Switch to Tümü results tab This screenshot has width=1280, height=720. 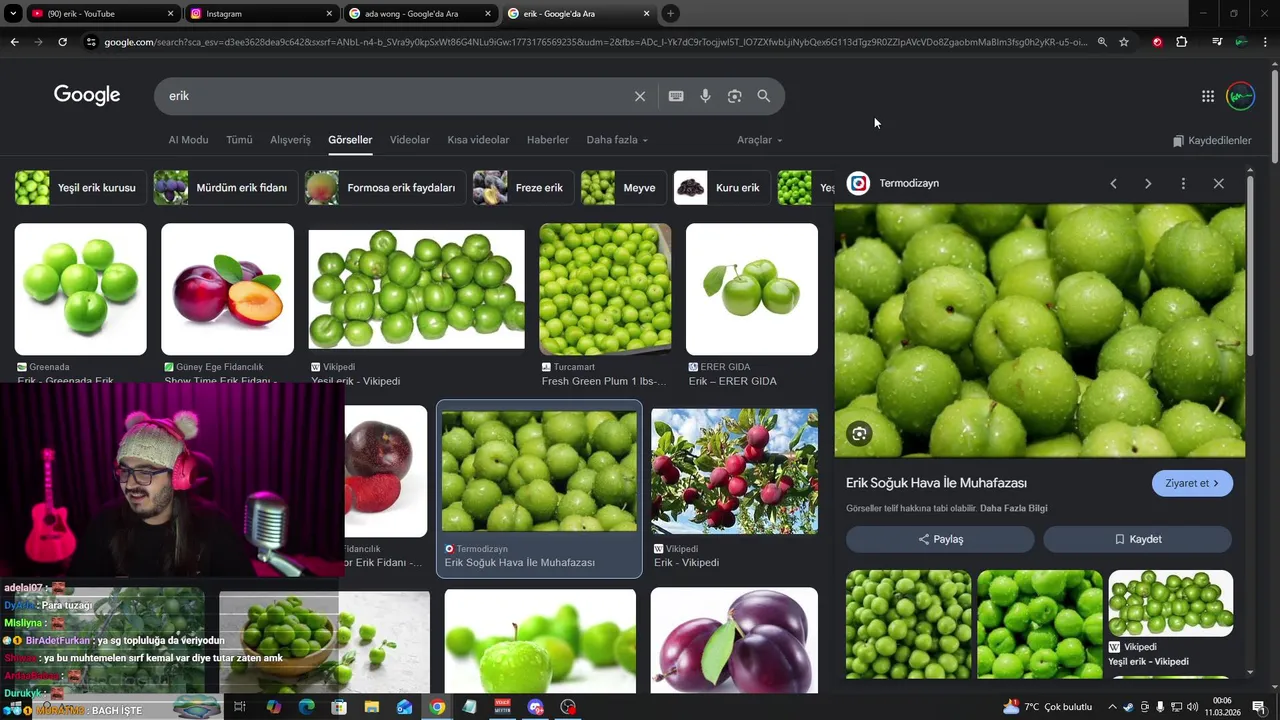[x=239, y=140]
